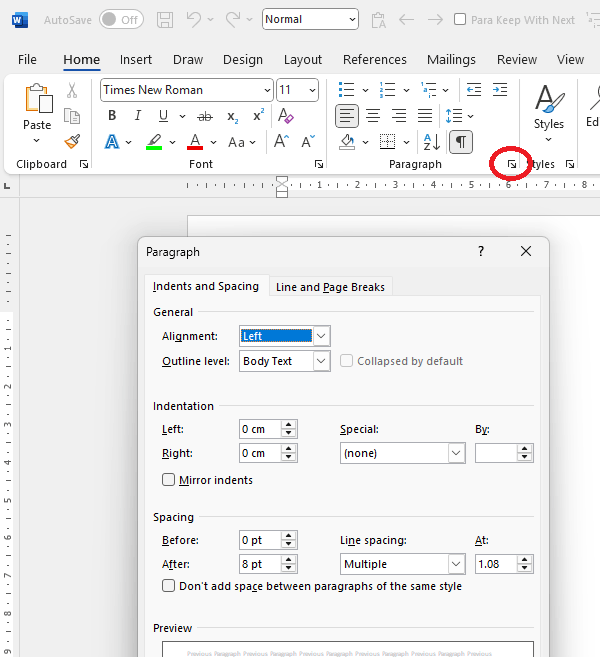Click Align Left button in ribbon

coord(347,116)
